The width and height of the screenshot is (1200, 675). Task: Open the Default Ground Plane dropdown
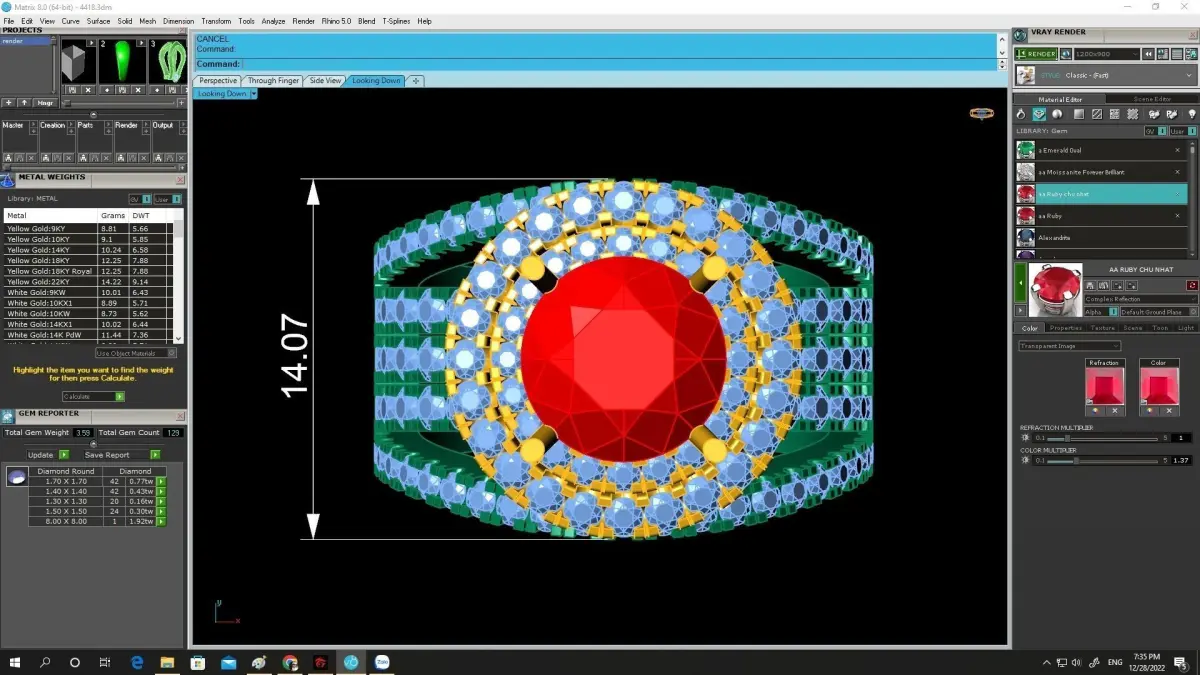coord(1158,312)
